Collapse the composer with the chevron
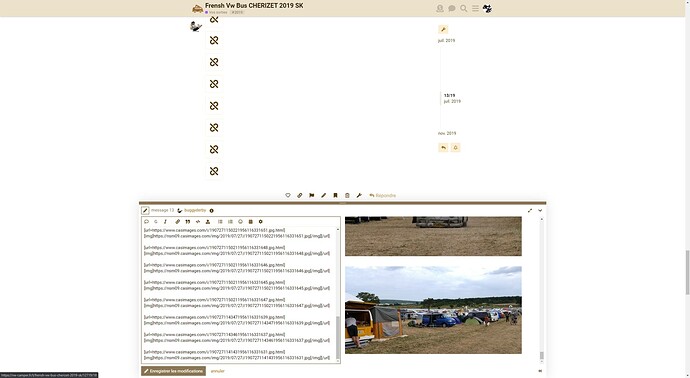Viewport: 690px width, 378px height. point(540,211)
